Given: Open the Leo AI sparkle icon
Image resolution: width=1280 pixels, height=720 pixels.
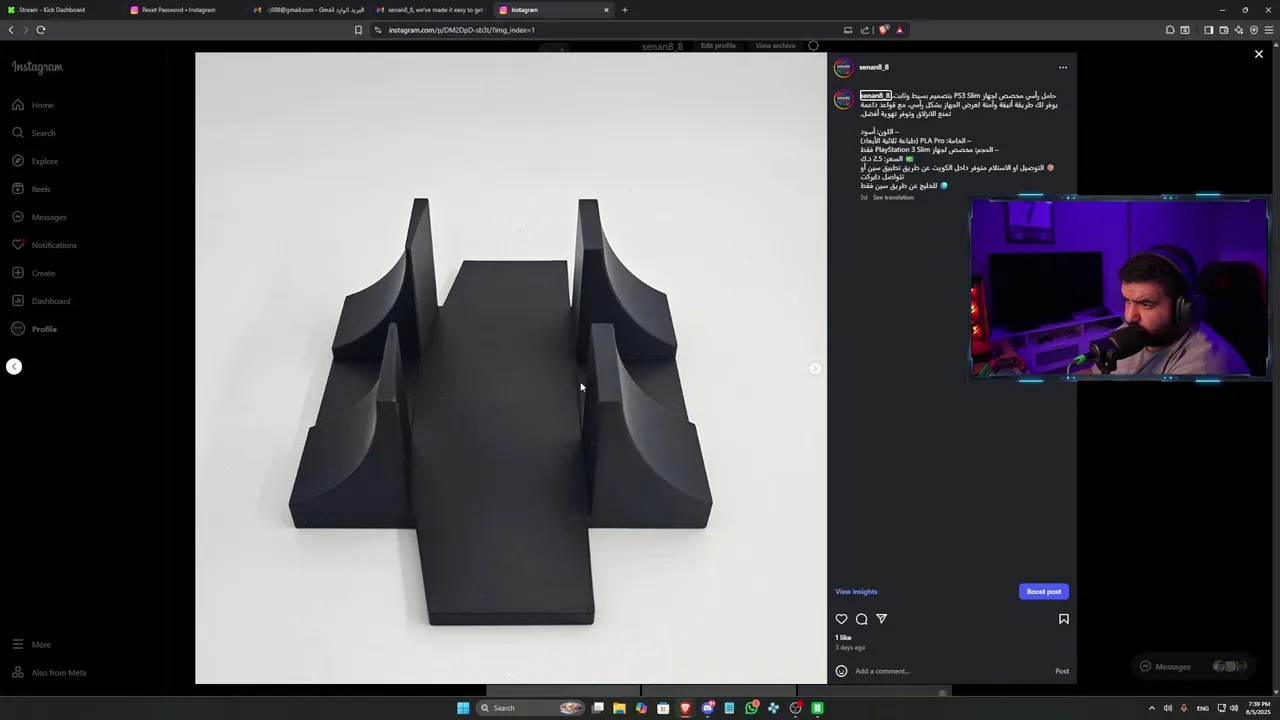Looking at the screenshot, I should pos(1238,30).
